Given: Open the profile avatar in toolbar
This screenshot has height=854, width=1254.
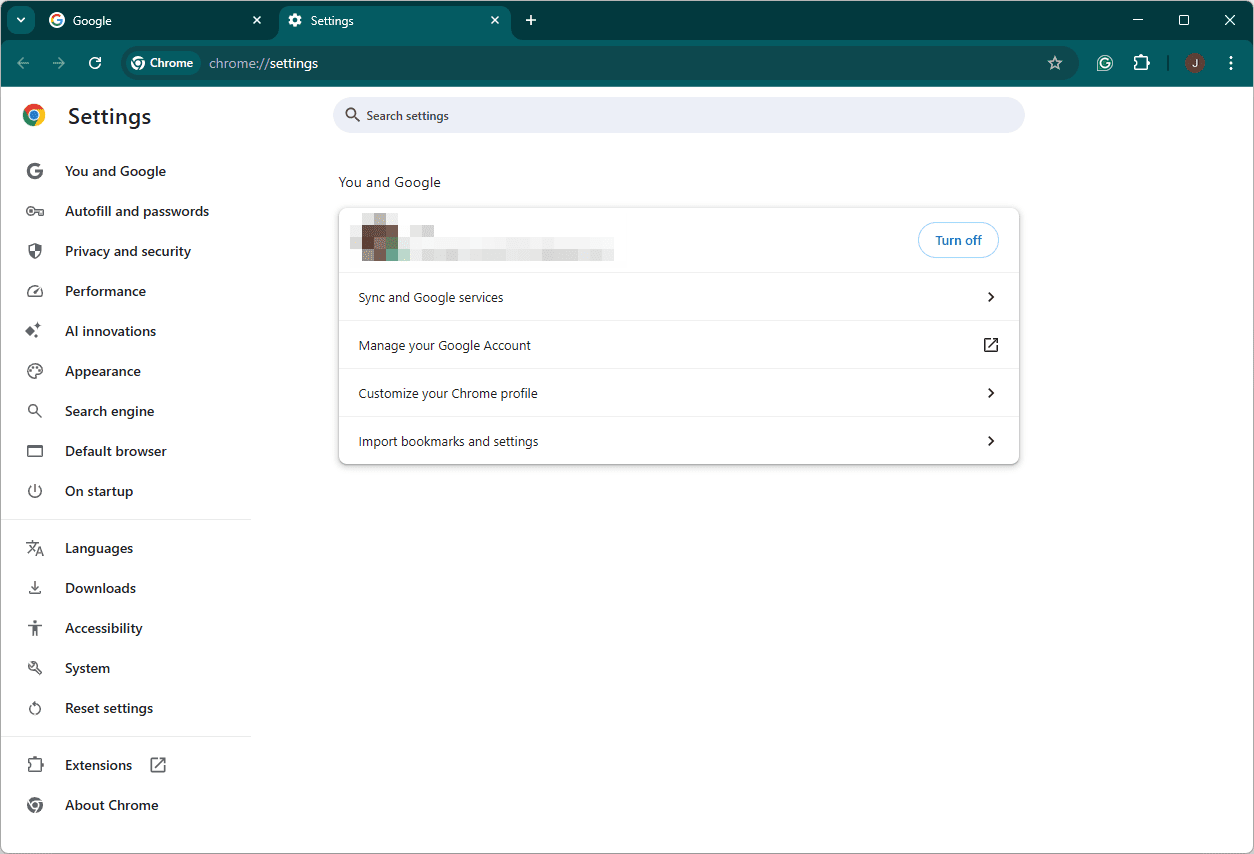Looking at the screenshot, I should click(x=1194, y=63).
